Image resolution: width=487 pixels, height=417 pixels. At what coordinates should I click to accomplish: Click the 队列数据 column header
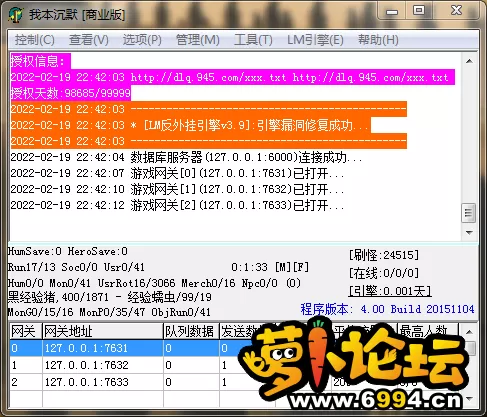point(191,331)
